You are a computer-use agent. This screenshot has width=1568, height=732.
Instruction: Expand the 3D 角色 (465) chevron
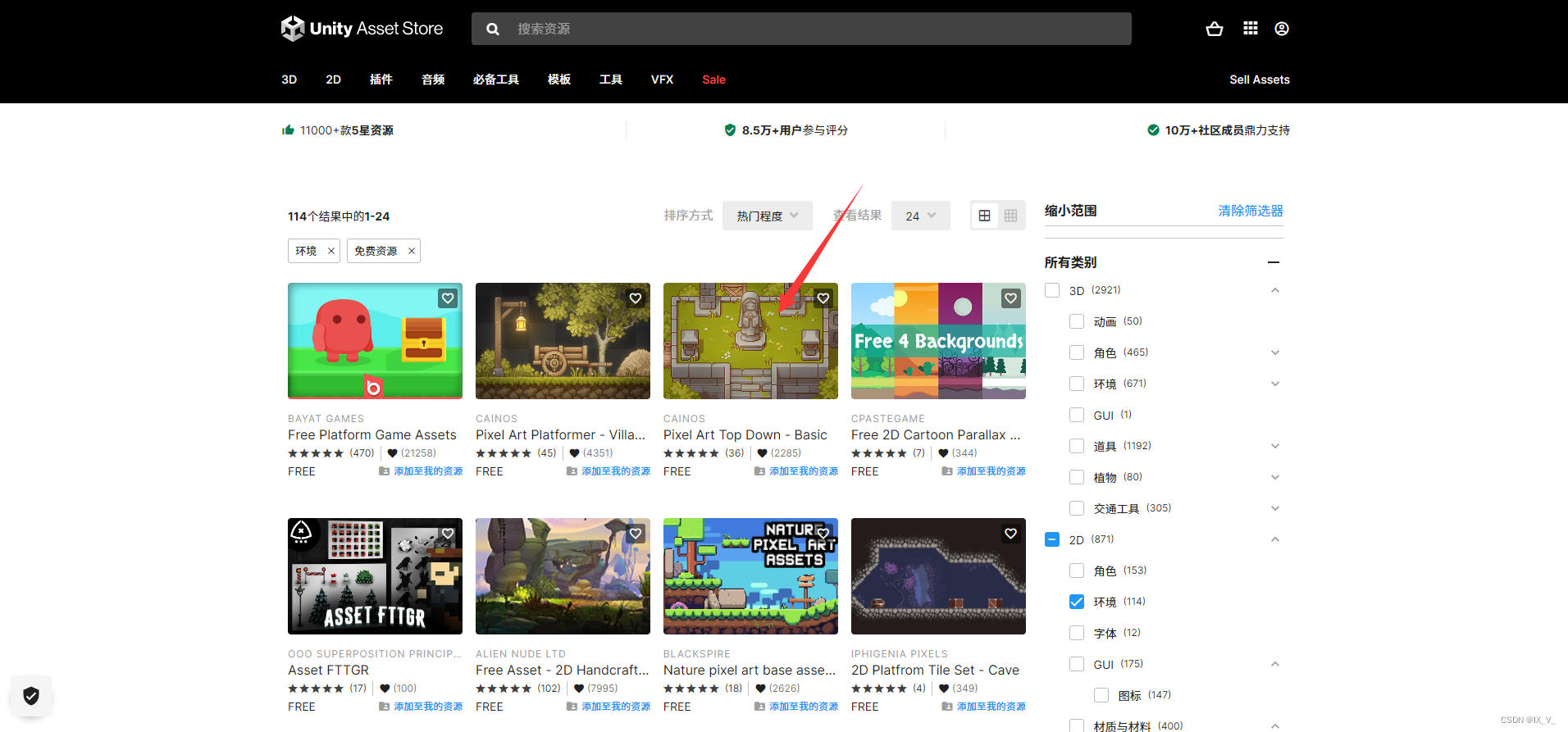click(x=1275, y=352)
